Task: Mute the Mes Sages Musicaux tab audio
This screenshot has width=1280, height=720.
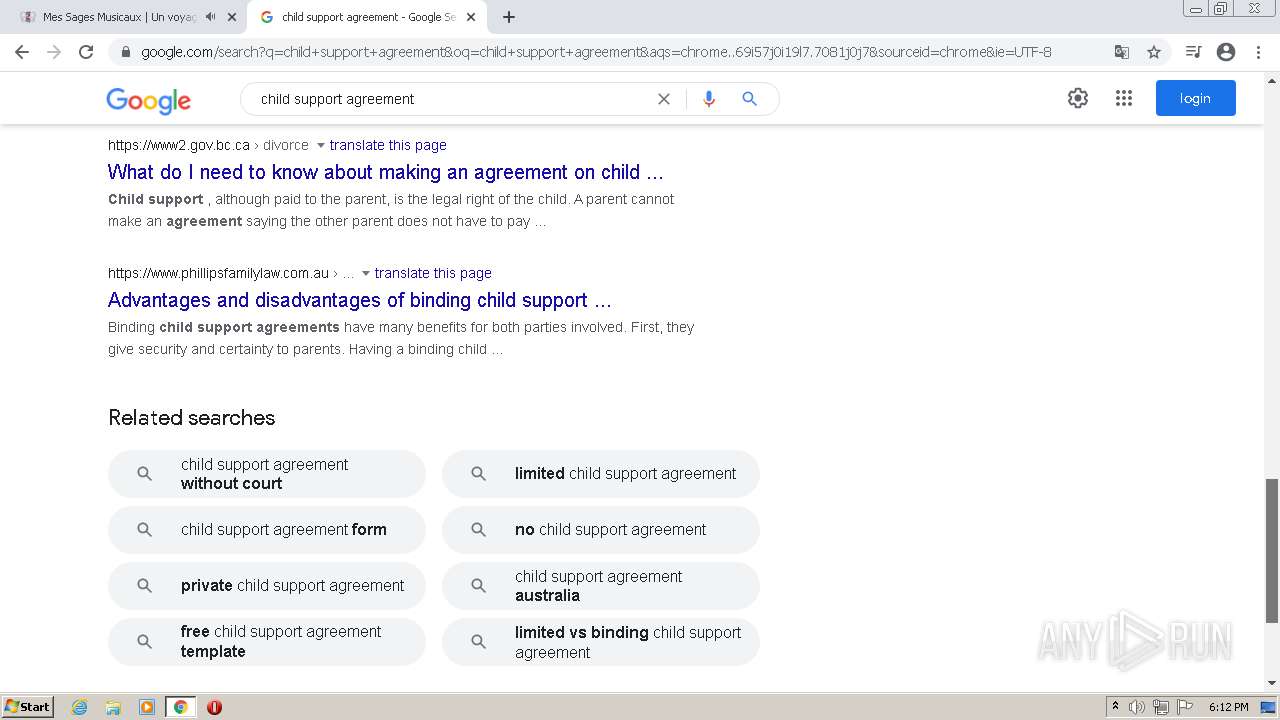Action: coord(210,17)
